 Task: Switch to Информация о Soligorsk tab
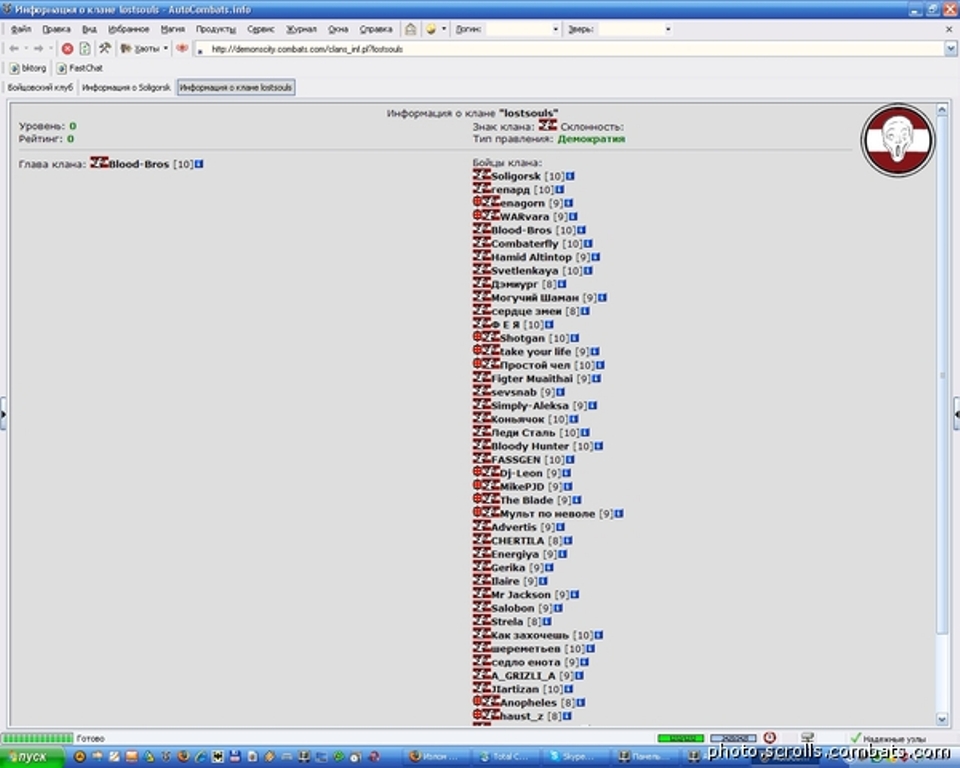coord(126,88)
